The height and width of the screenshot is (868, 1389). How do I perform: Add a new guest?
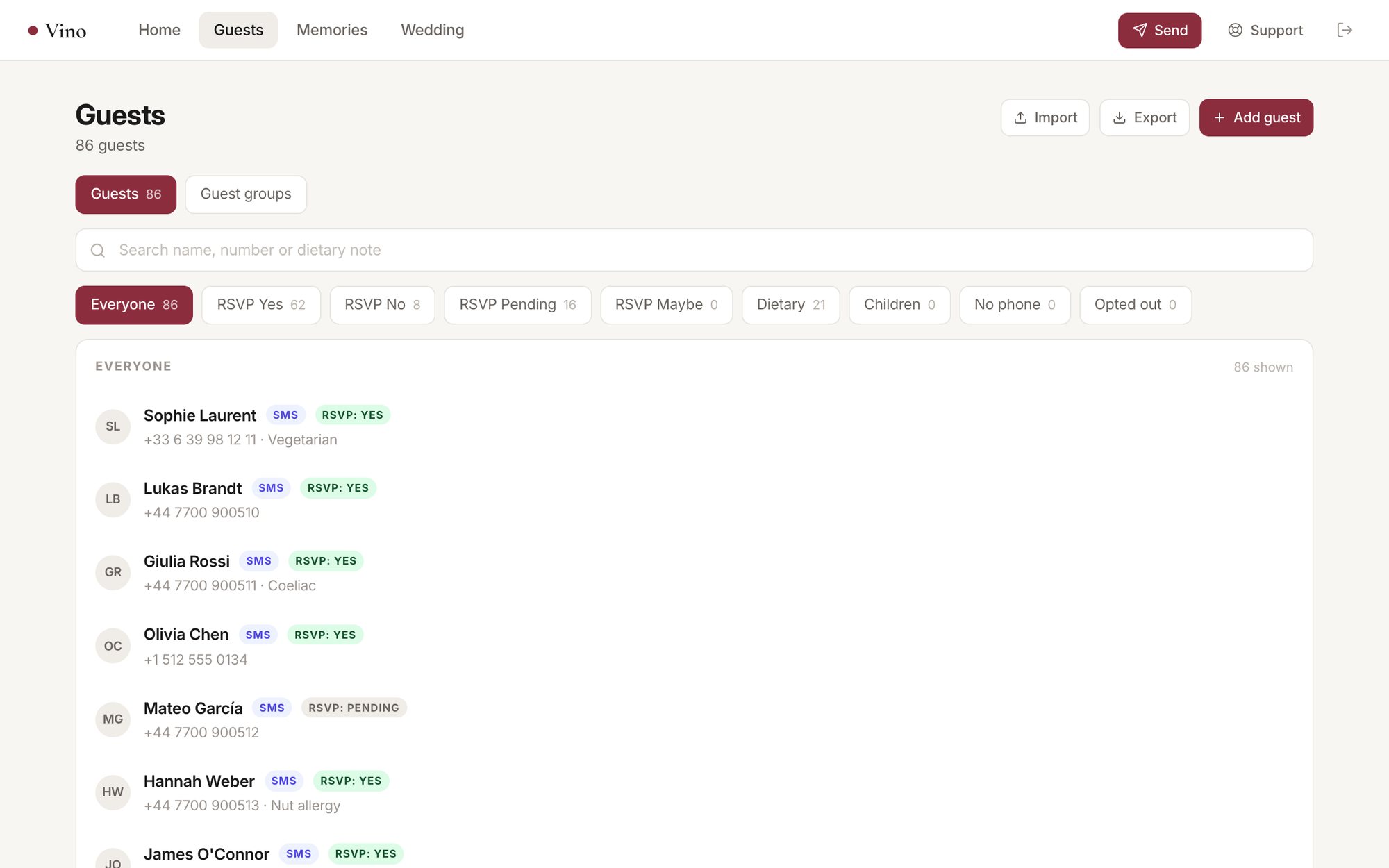(x=1256, y=117)
